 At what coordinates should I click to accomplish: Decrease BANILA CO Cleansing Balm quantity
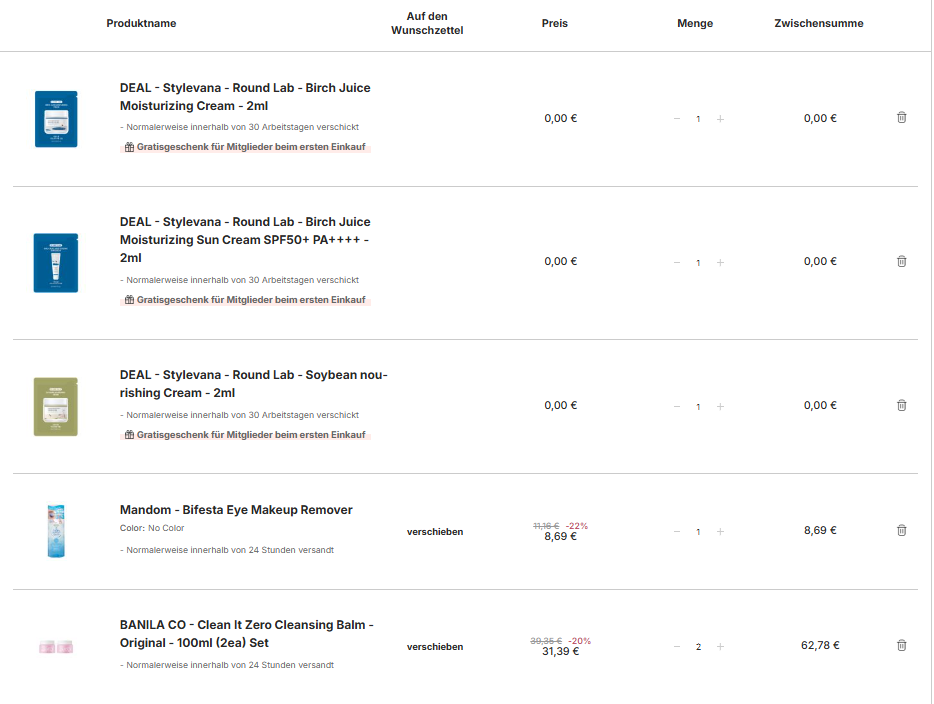(677, 646)
